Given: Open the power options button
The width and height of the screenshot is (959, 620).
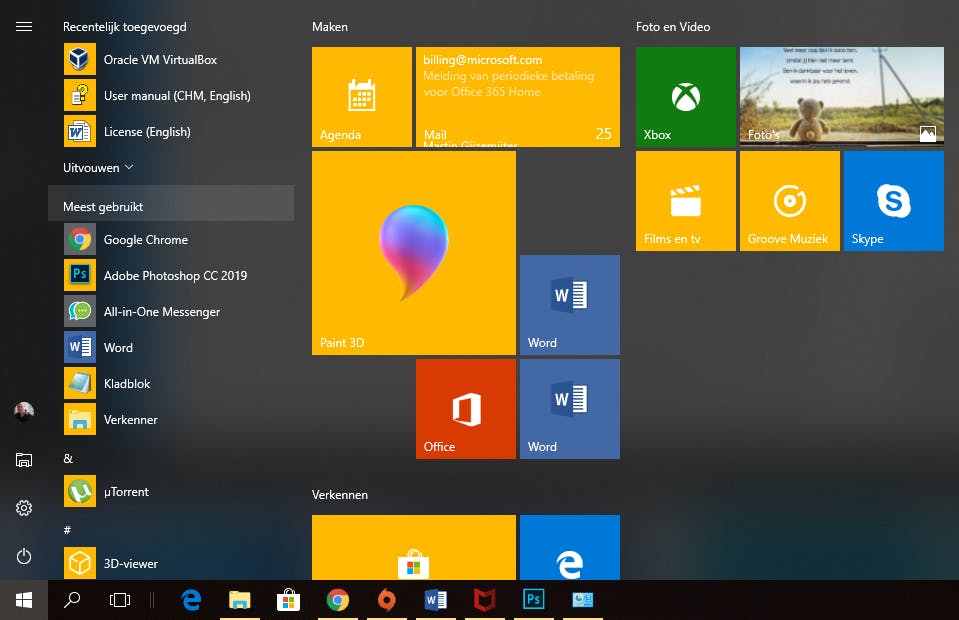Looking at the screenshot, I should click(x=24, y=556).
